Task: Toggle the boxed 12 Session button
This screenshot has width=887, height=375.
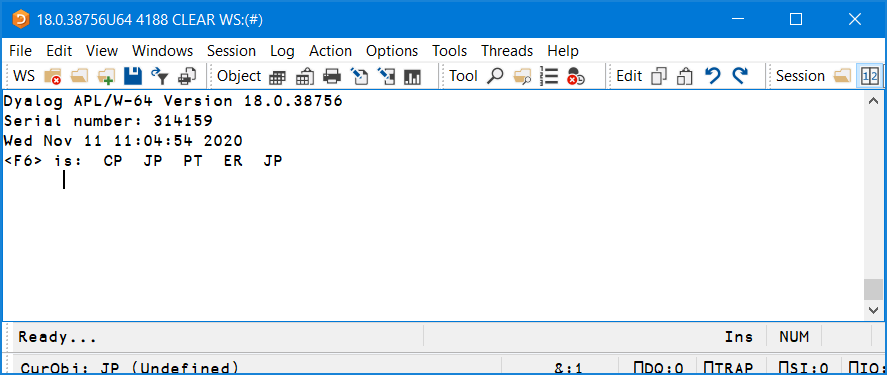Action: (x=870, y=76)
